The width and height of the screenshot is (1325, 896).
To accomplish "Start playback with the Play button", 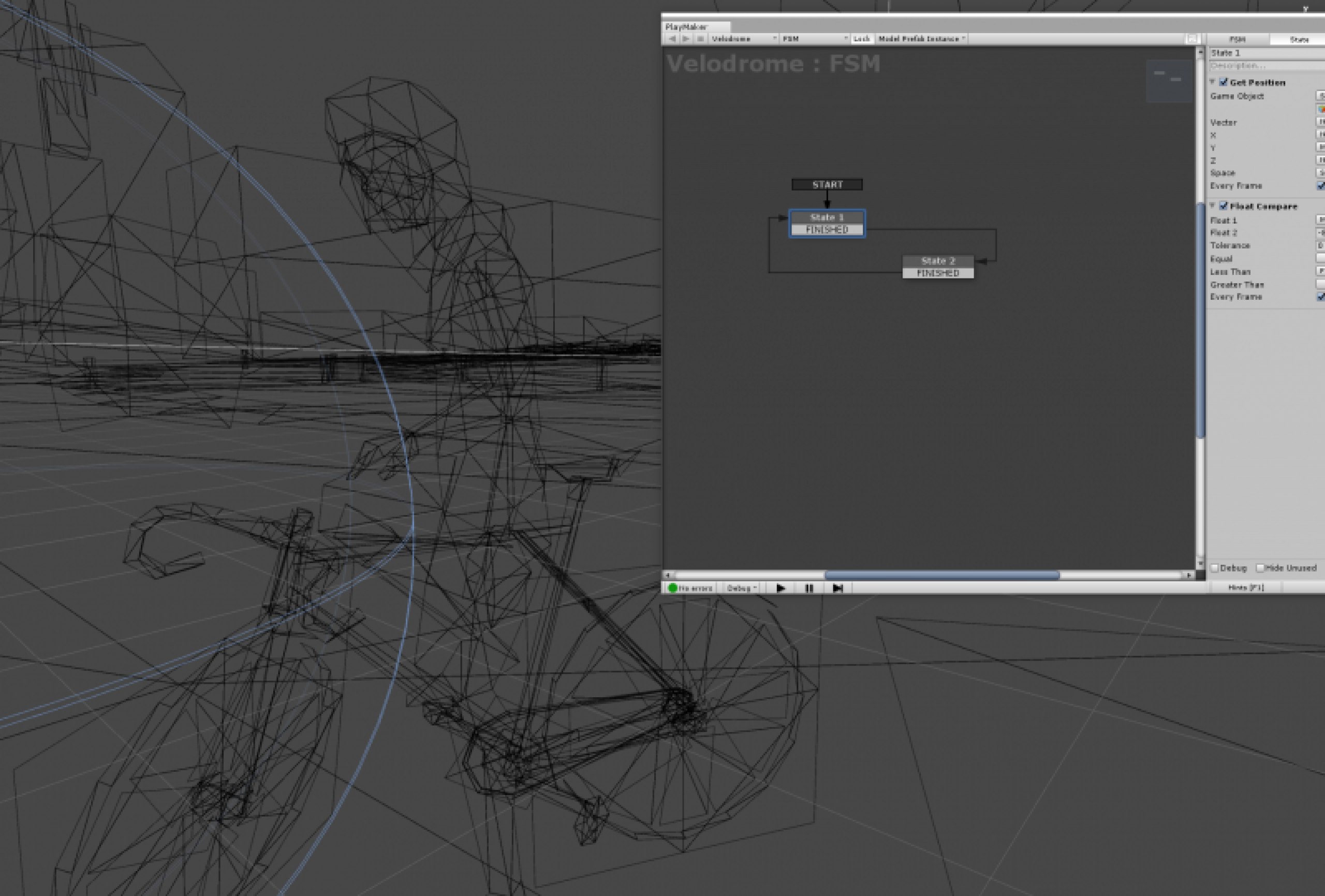I will pyautogui.click(x=781, y=588).
